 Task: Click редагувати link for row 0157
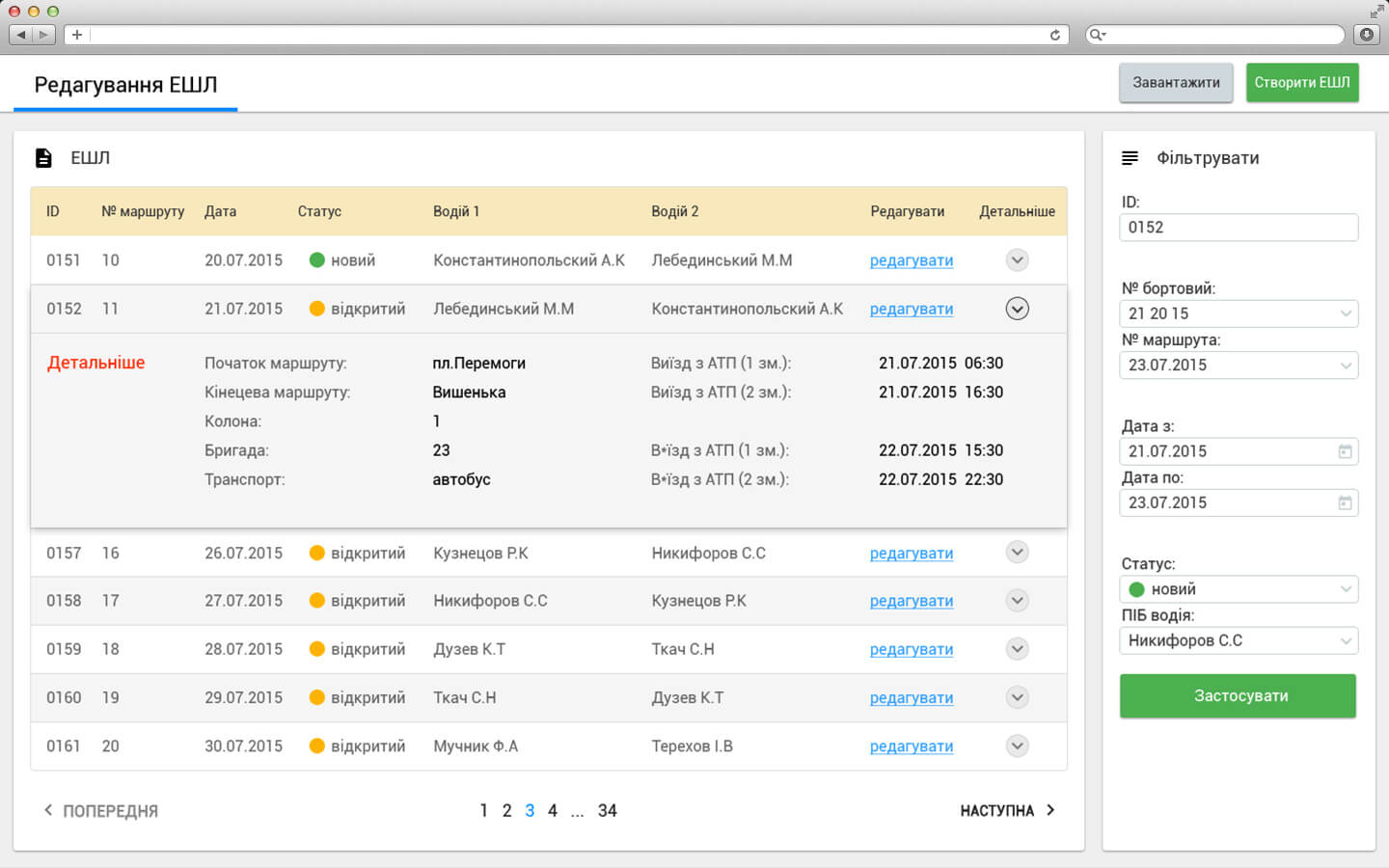pyautogui.click(x=912, y=553)
